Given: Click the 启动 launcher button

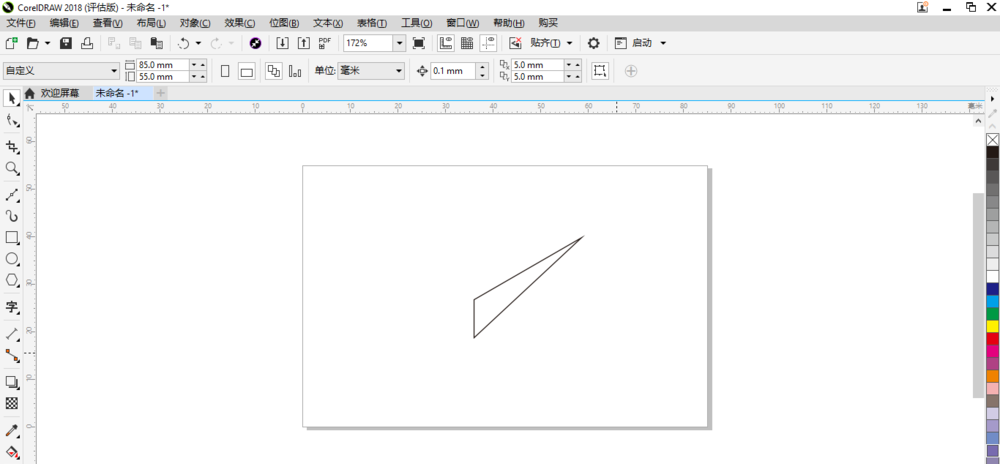Looking at the screenshot, I should pos(641,43).
